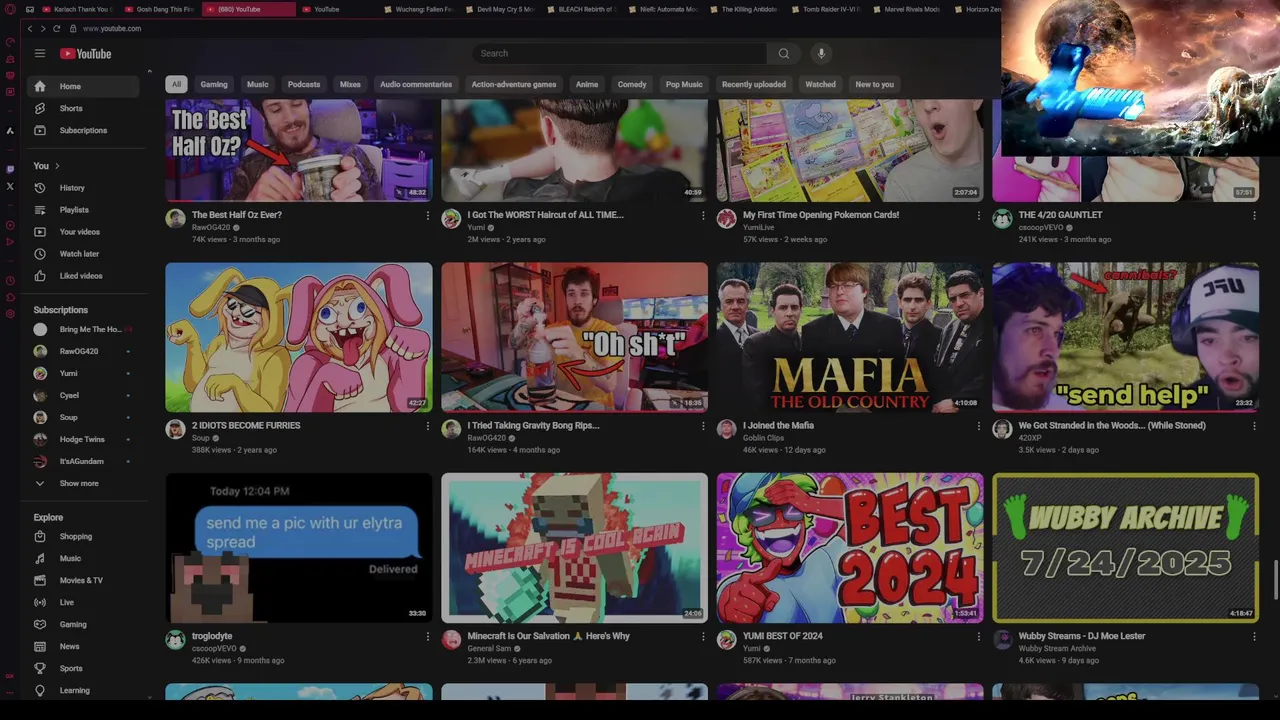Open News under Explore
The height and width of the screenshot is (720, 1280).
(83, 647)
